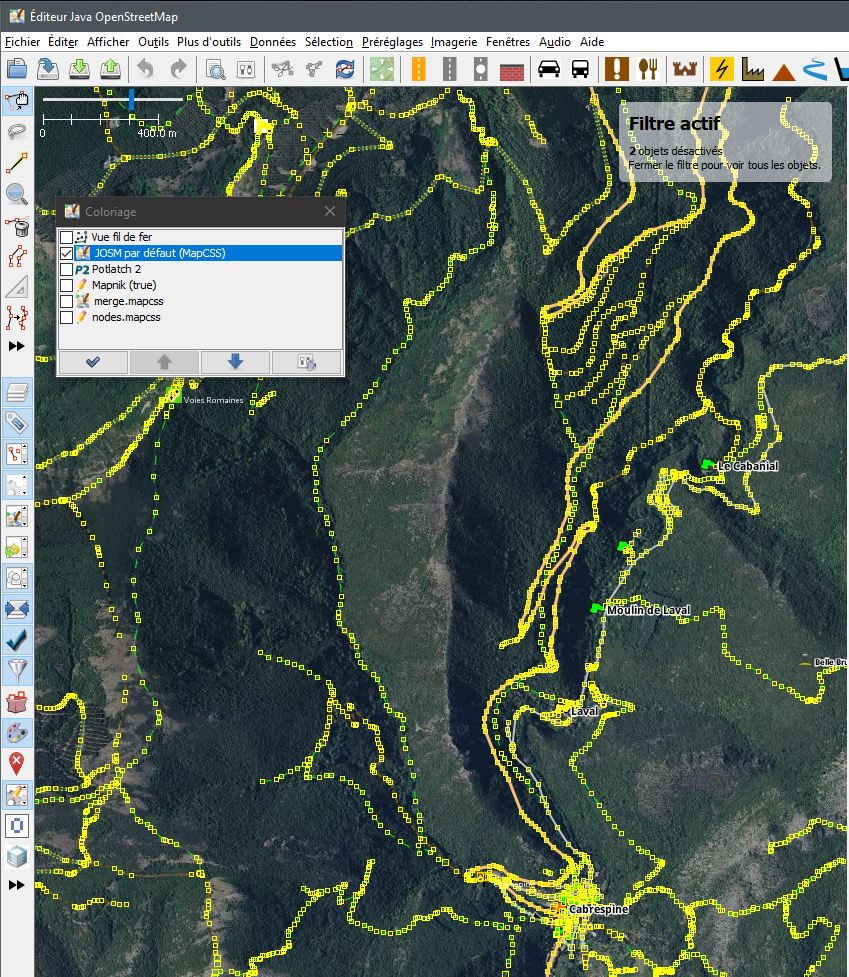Open the preferences toolbar icon
This screenshot has height=977, width=849.
coord(246,69)
